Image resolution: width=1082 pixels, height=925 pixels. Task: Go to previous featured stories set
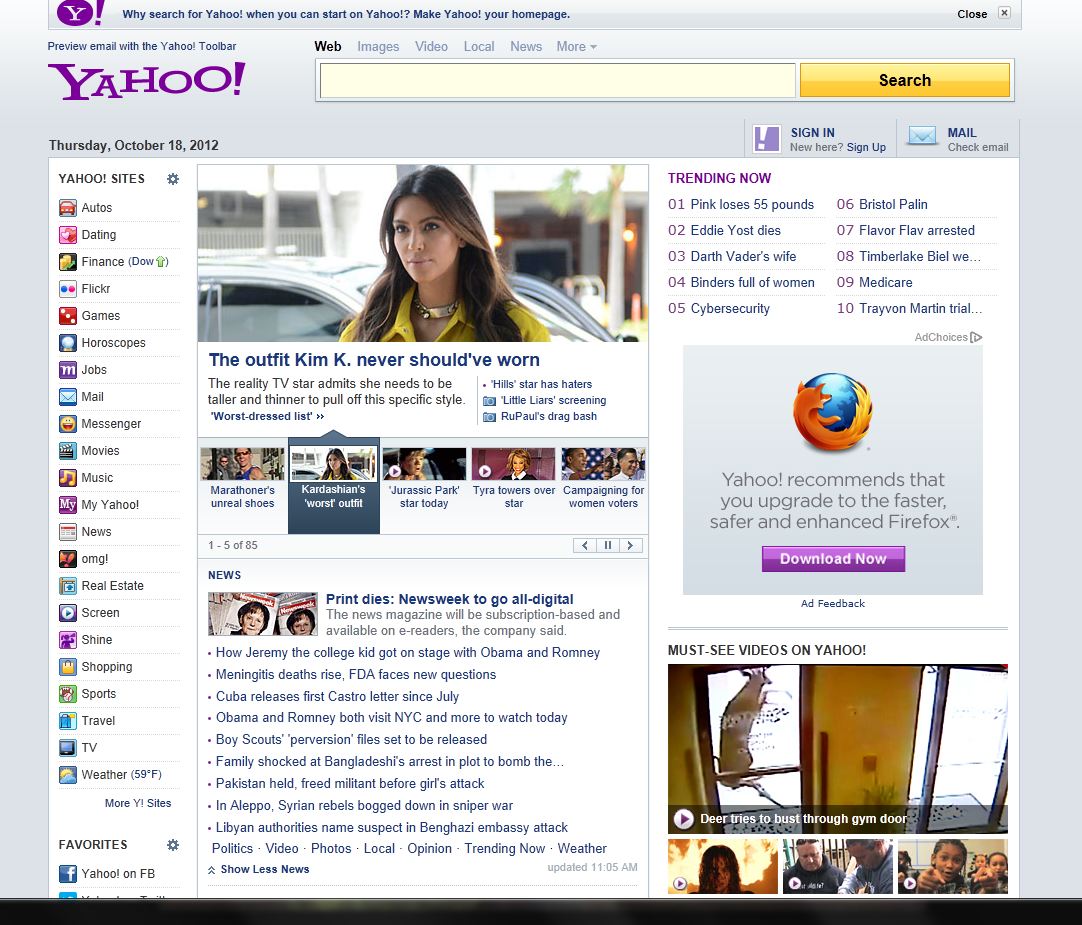tap(584, 545)
